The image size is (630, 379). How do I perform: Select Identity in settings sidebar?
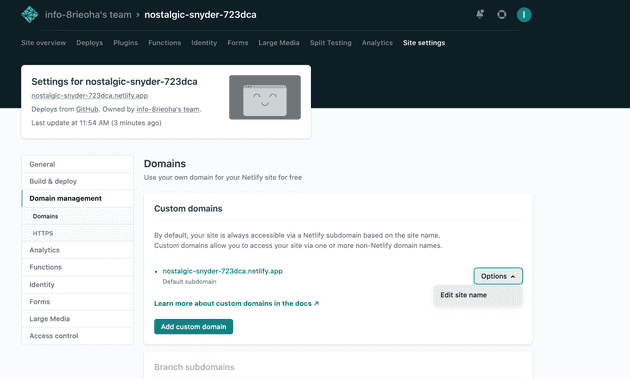coord(77,285)
